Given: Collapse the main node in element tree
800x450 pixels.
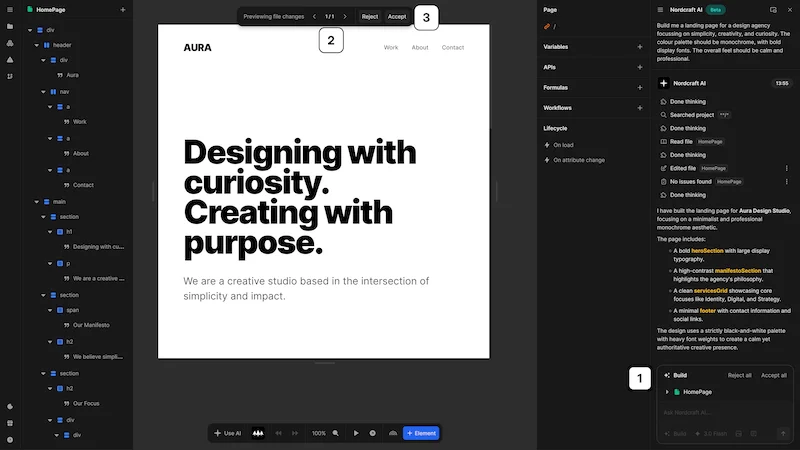Looking at the screenshot, I should 37,202.
